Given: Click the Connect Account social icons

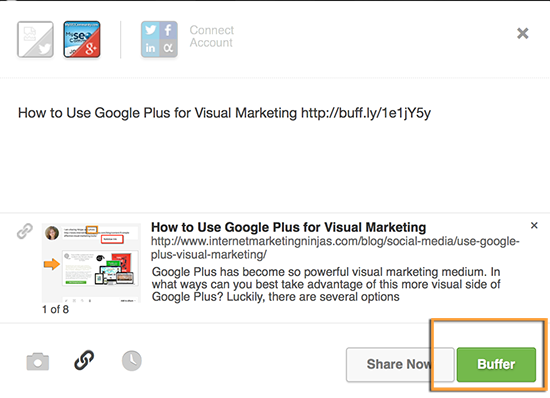Looking at the screenshot, I should 159,39.
